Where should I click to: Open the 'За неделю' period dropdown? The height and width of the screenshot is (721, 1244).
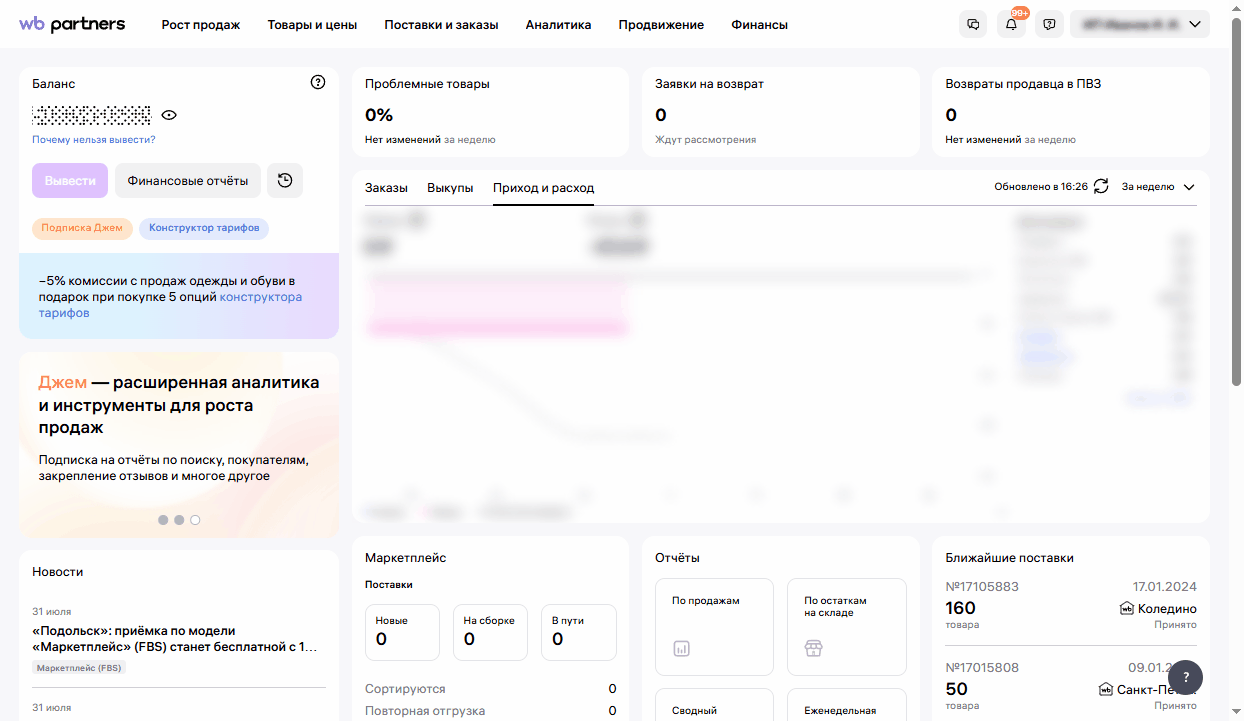(1158, 187)
